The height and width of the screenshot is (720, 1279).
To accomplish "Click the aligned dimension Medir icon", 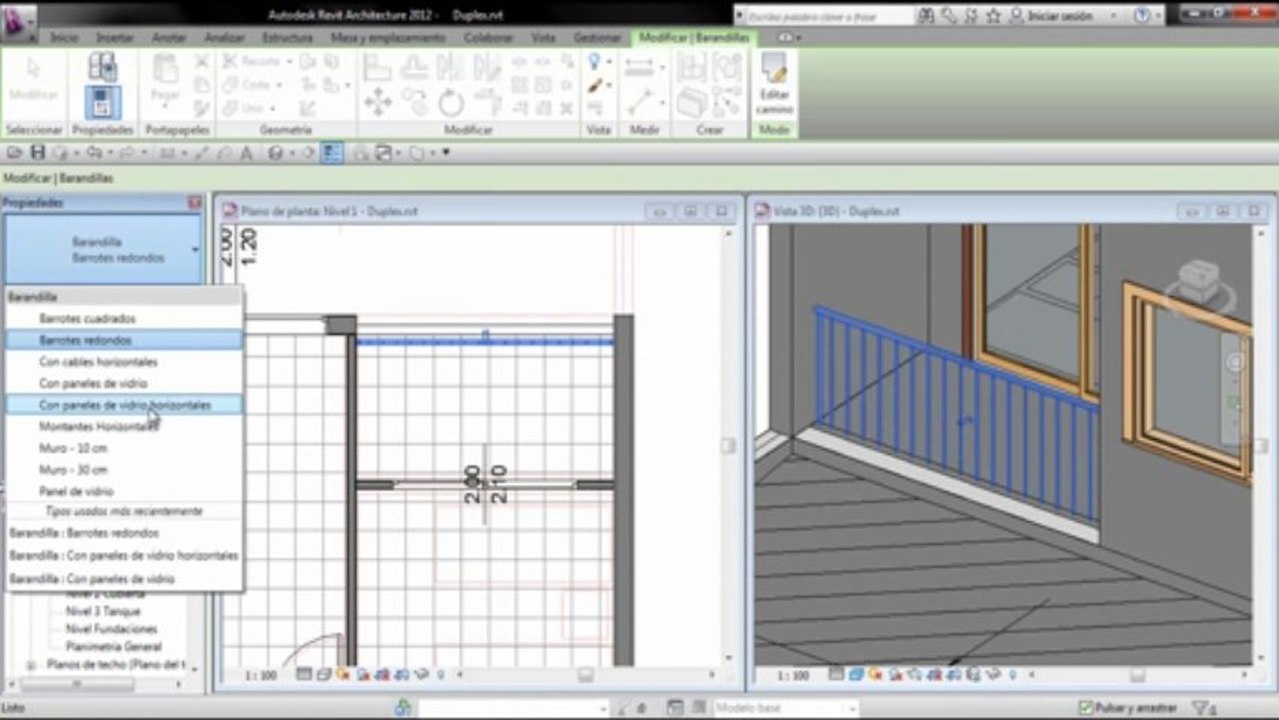I will point(639,67).
